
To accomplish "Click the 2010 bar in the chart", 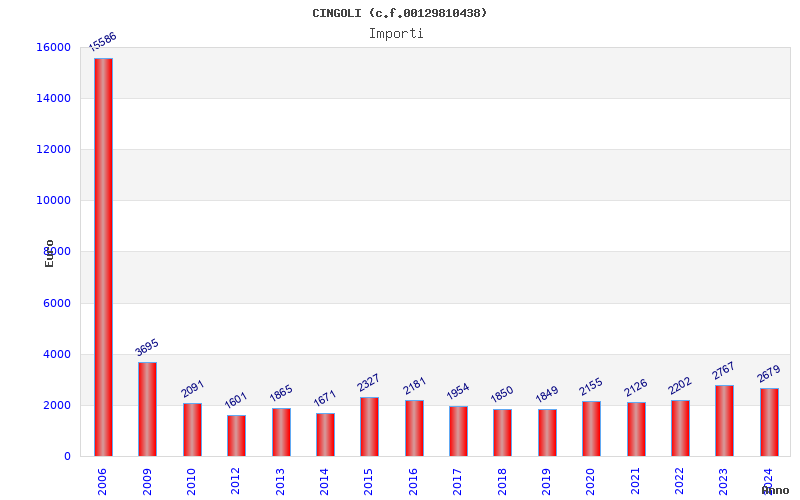I will tap(192, 430).
